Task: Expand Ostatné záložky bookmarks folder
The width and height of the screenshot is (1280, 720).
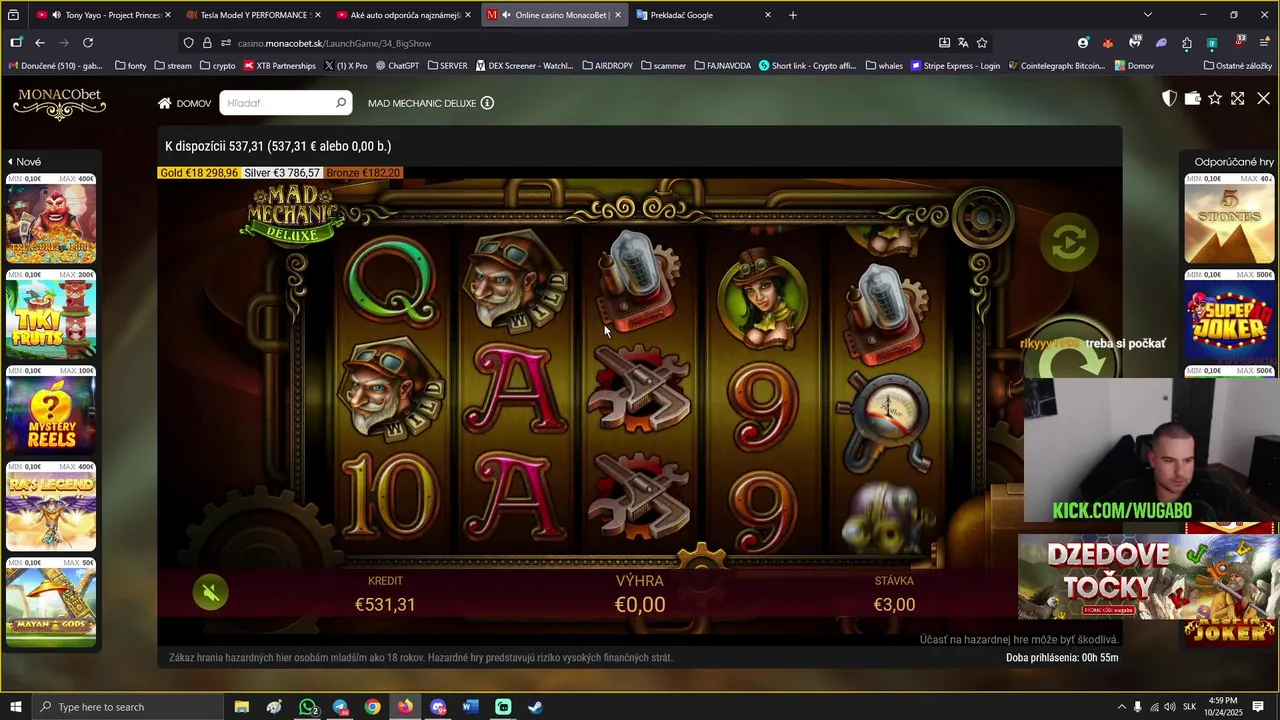Action: click(1238, 66)
